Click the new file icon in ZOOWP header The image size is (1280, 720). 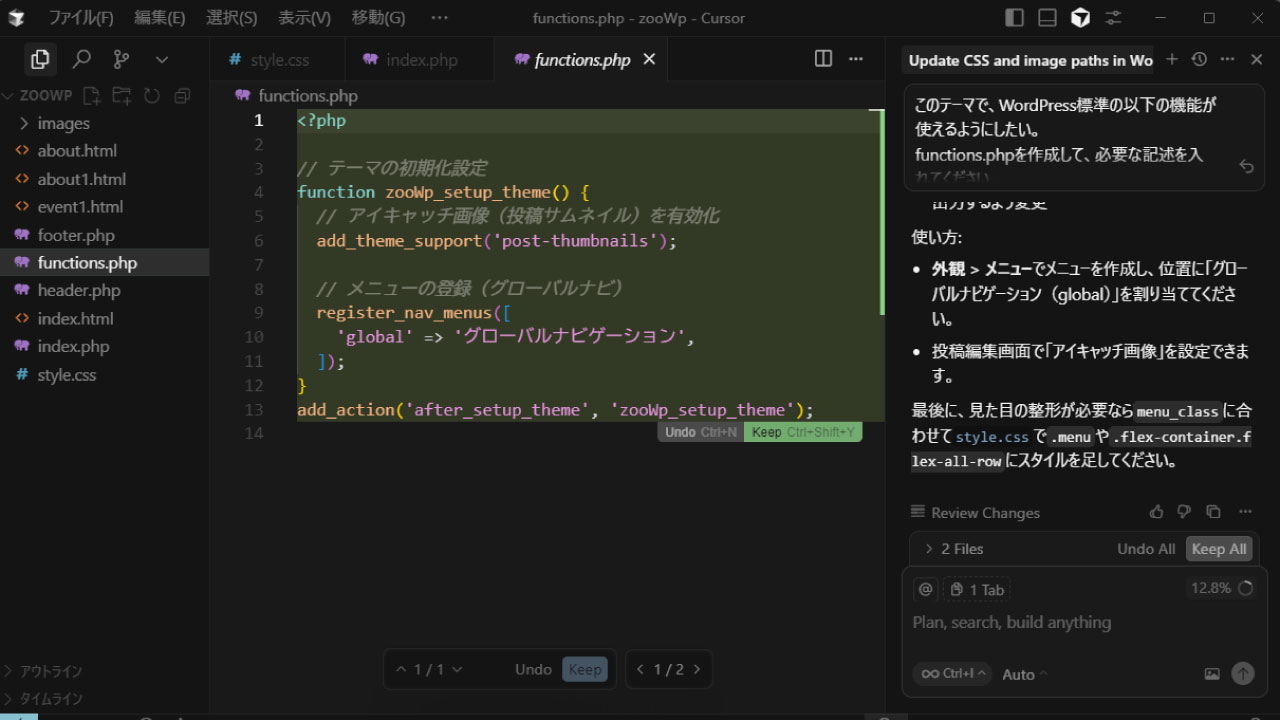[92, 96]
